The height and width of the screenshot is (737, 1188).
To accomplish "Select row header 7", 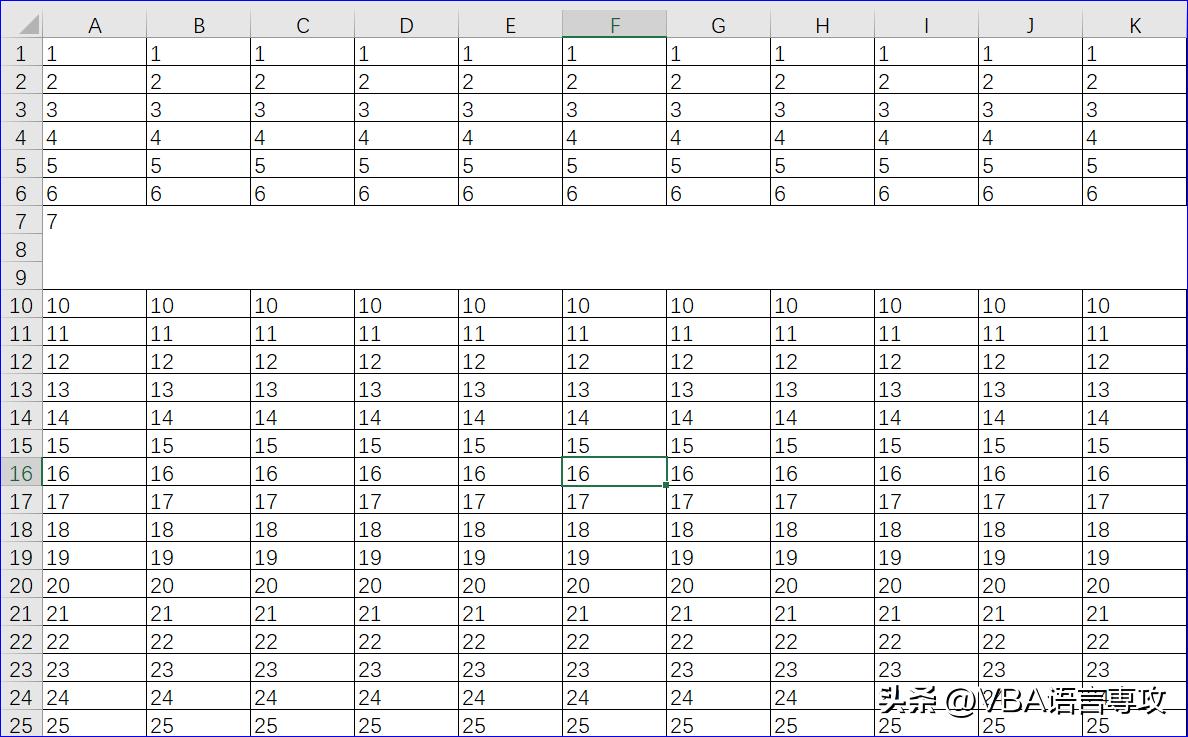I will pos(21,221).
